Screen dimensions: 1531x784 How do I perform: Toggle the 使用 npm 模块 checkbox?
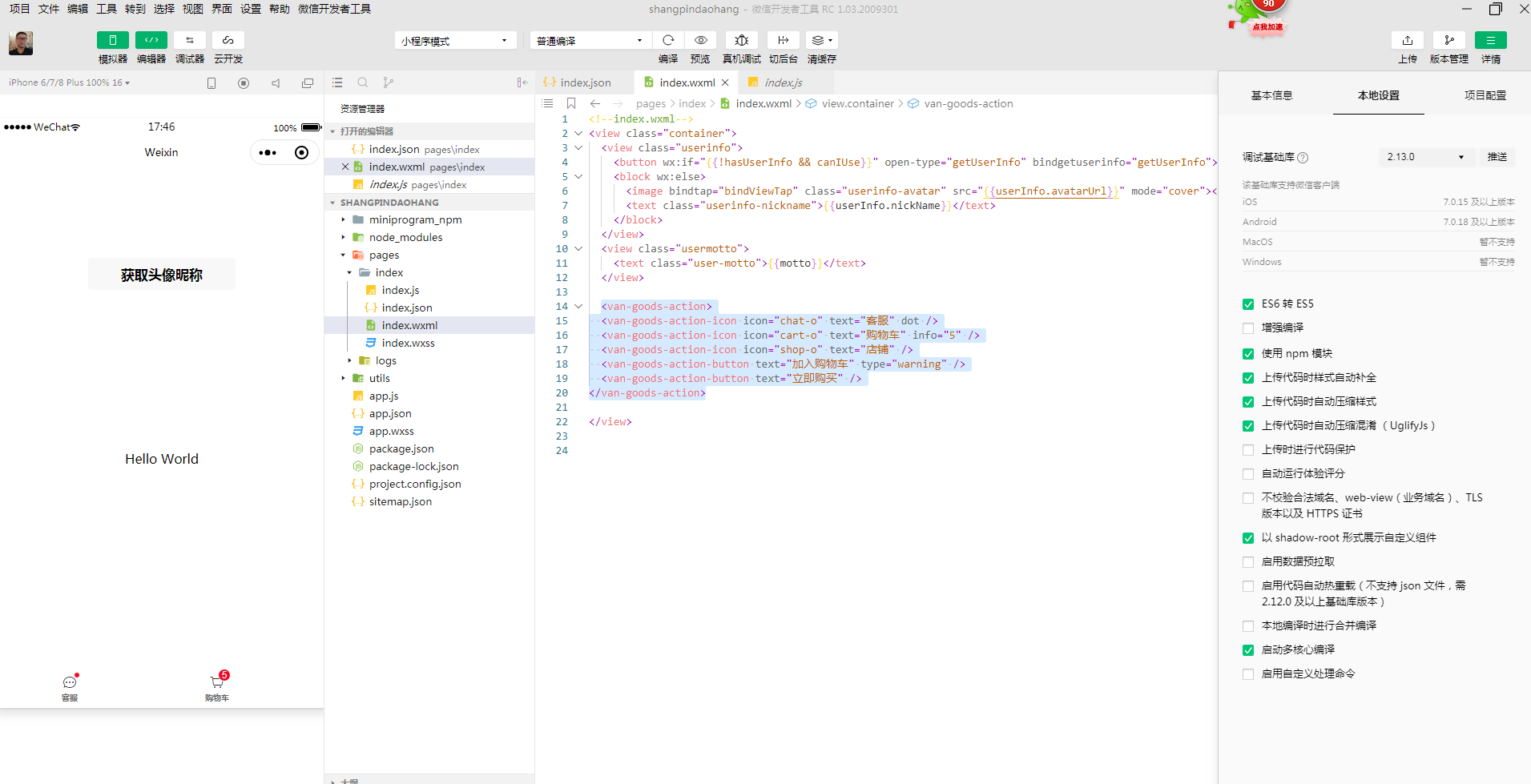click(1248, 354)
